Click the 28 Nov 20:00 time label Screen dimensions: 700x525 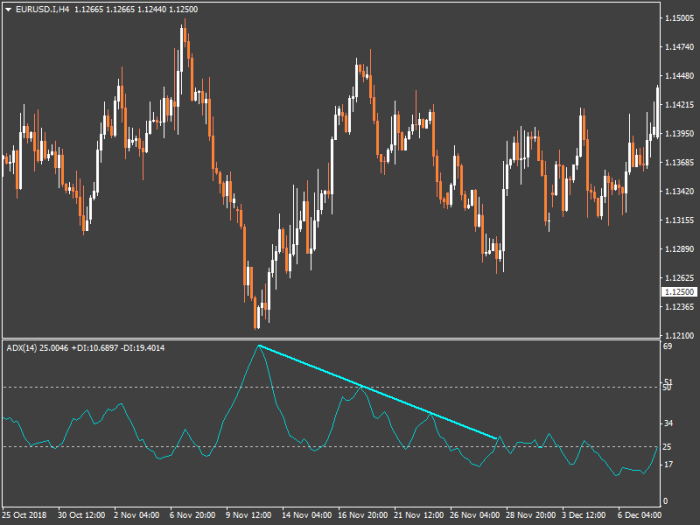tap(531, 515)
